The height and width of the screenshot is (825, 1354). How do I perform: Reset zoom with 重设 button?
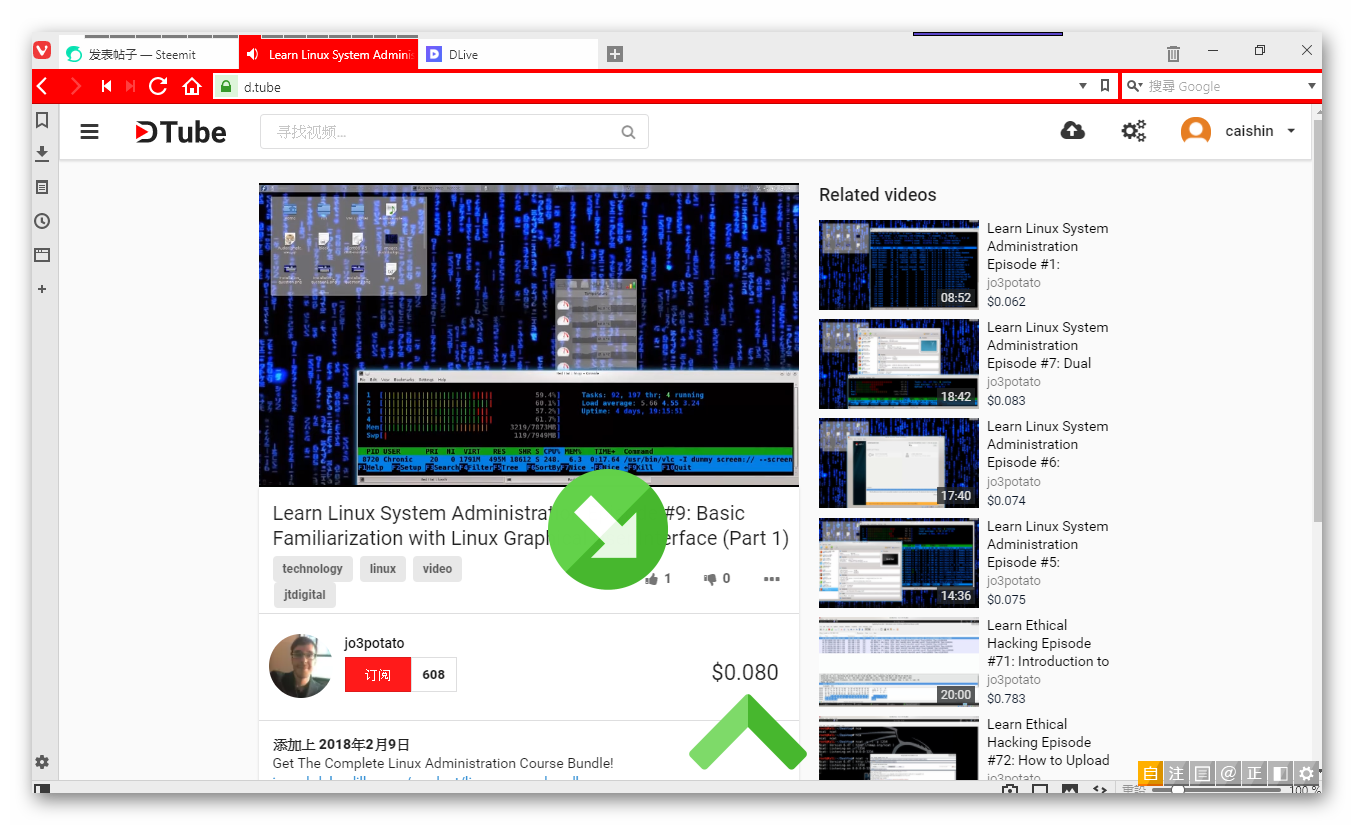tap(1133, 790)
